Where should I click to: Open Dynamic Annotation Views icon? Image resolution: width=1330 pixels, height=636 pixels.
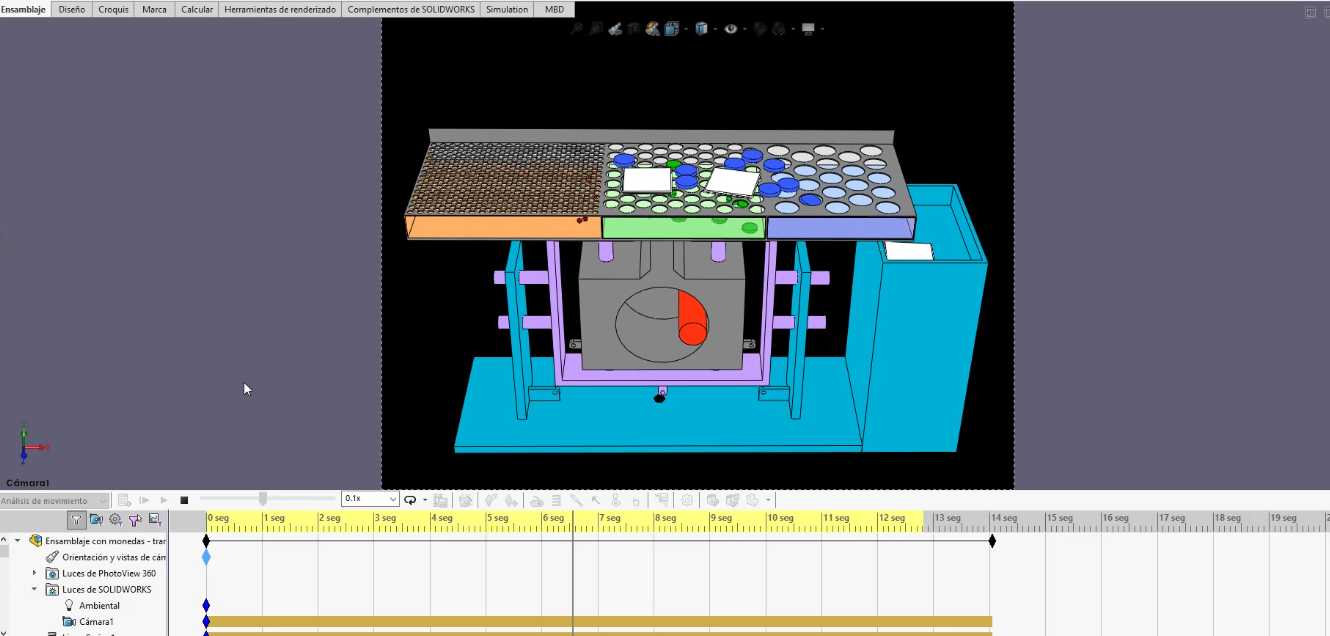(652, 29)
